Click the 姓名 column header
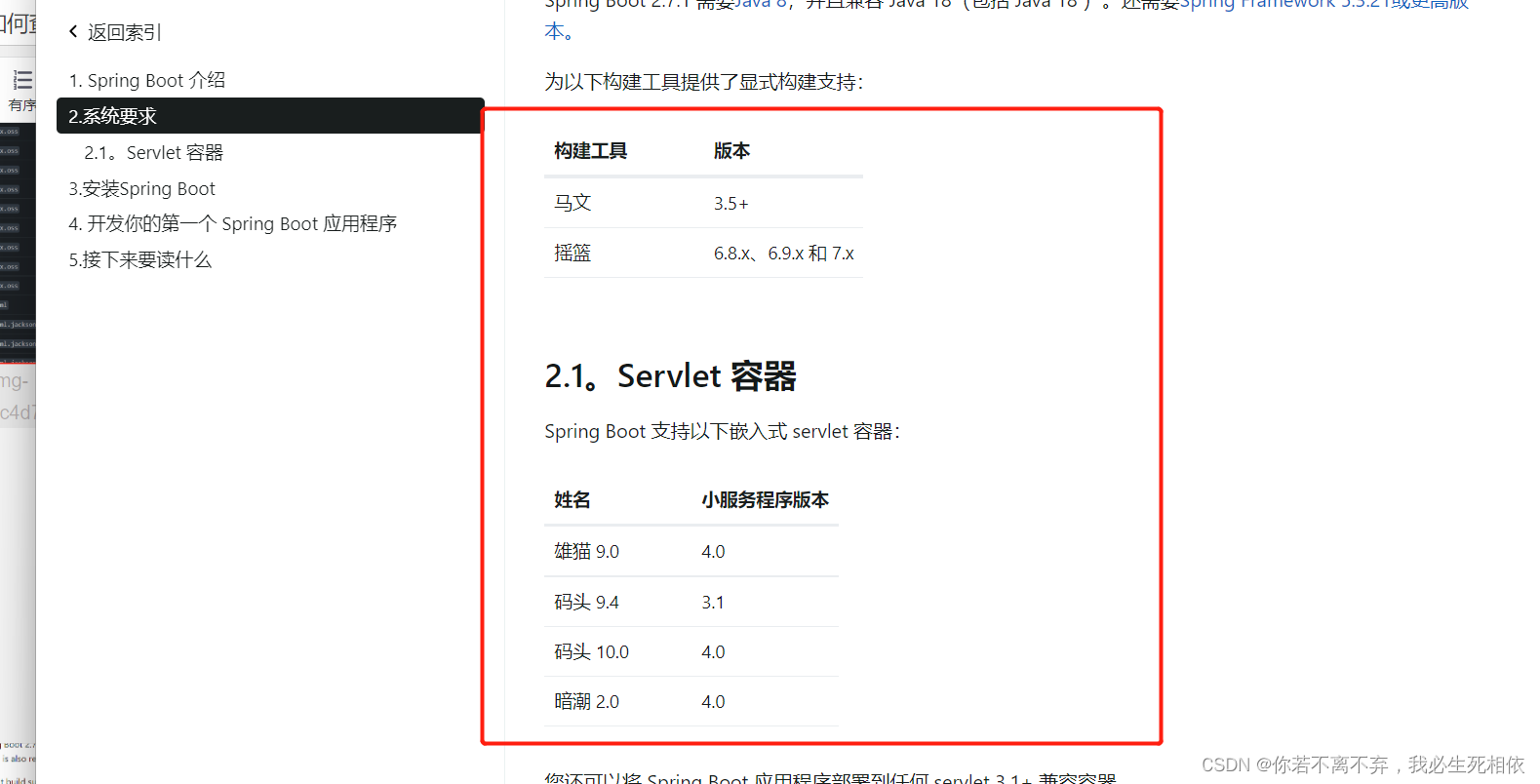Image resolution: width=1540 pixels, height=784 pixels. 572,500
